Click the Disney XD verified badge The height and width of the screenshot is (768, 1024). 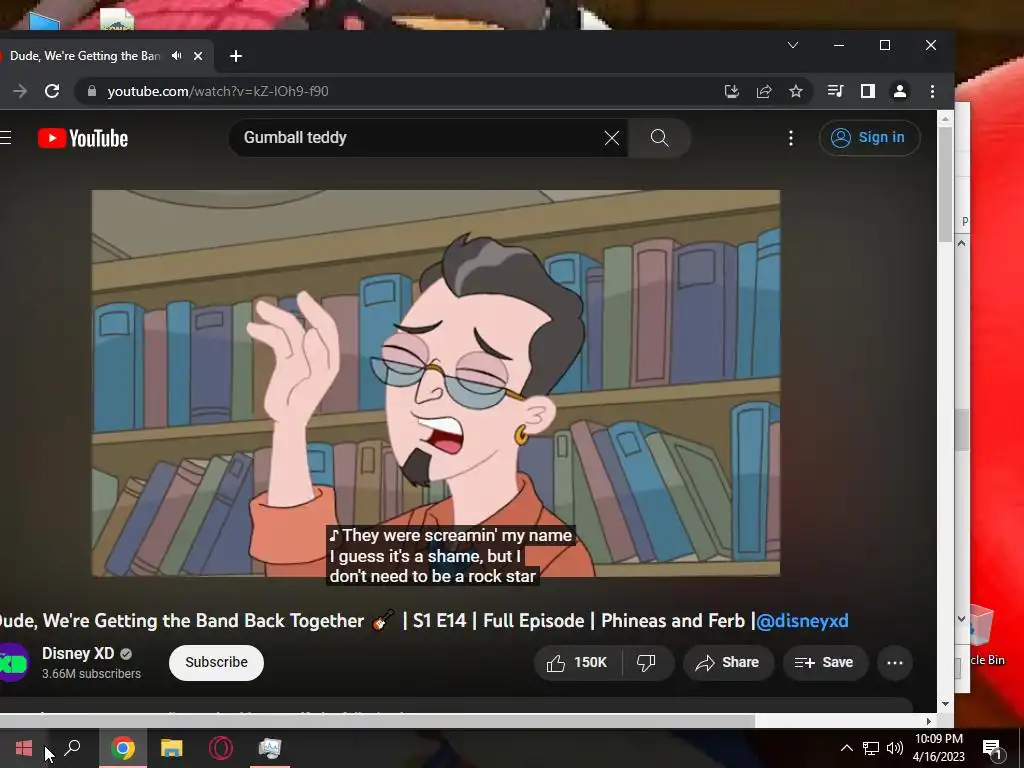pyautogui.click(x=126, y=654)
